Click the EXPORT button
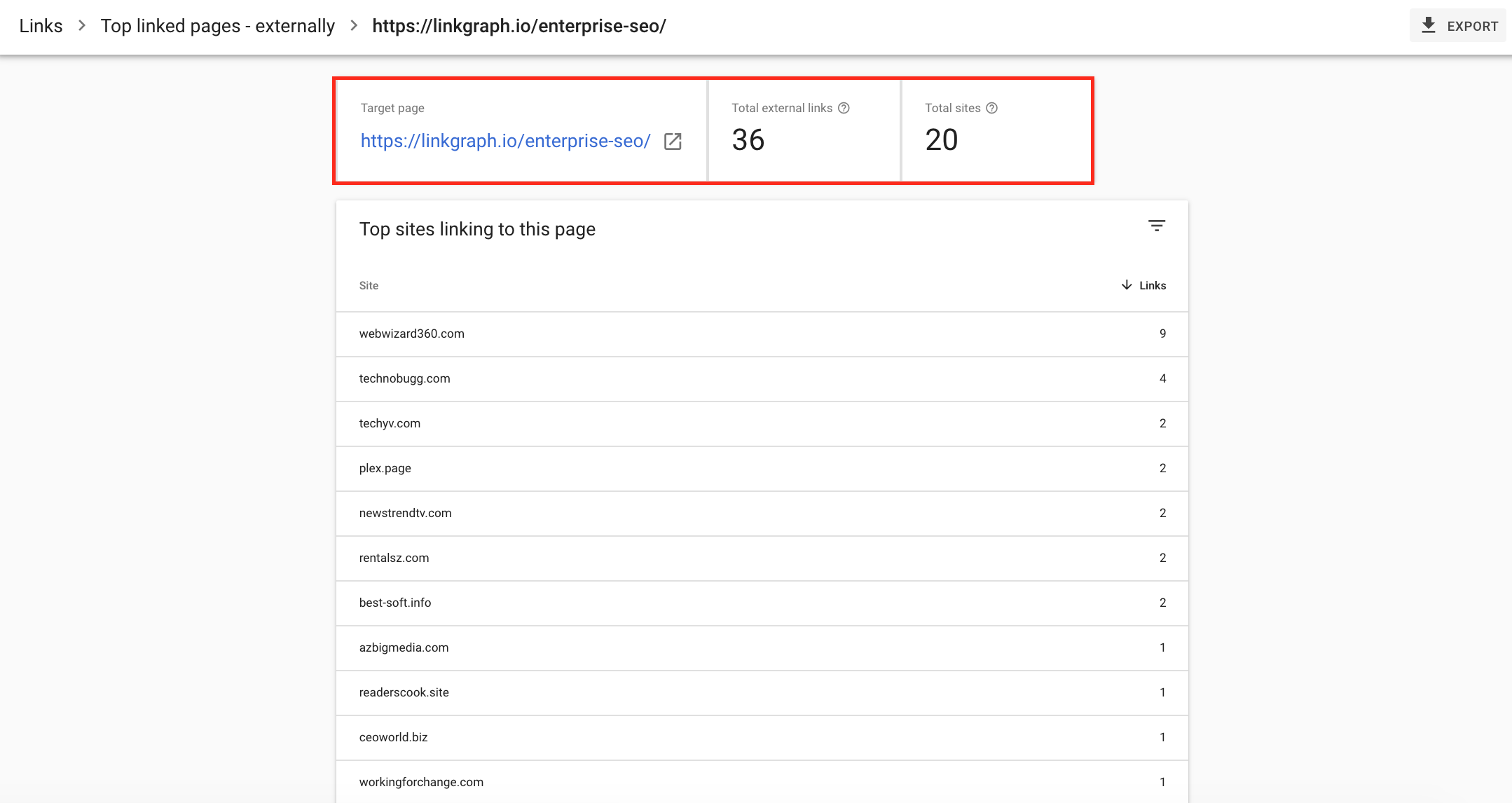The width and height of the screenshot is (1512, 803). pos(1457,25)
